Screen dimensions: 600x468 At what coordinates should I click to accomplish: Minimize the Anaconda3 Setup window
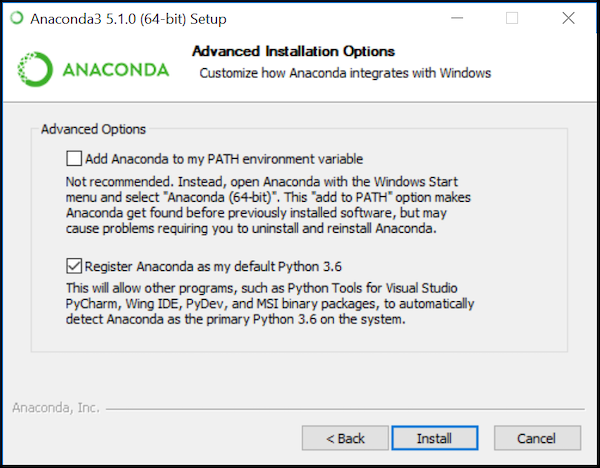457,18
